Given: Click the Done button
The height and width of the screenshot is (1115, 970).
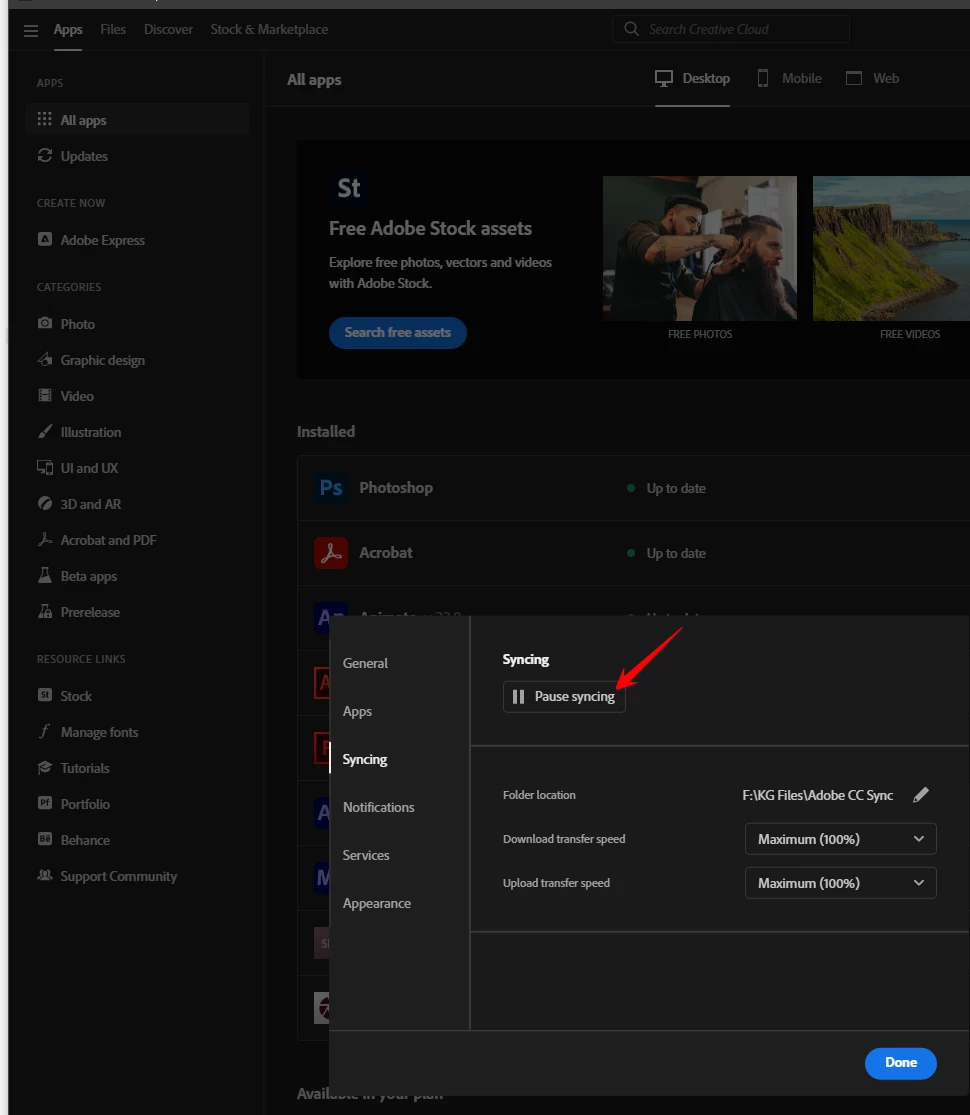Looking at the screenshot, I should (x=900, y=1063).
